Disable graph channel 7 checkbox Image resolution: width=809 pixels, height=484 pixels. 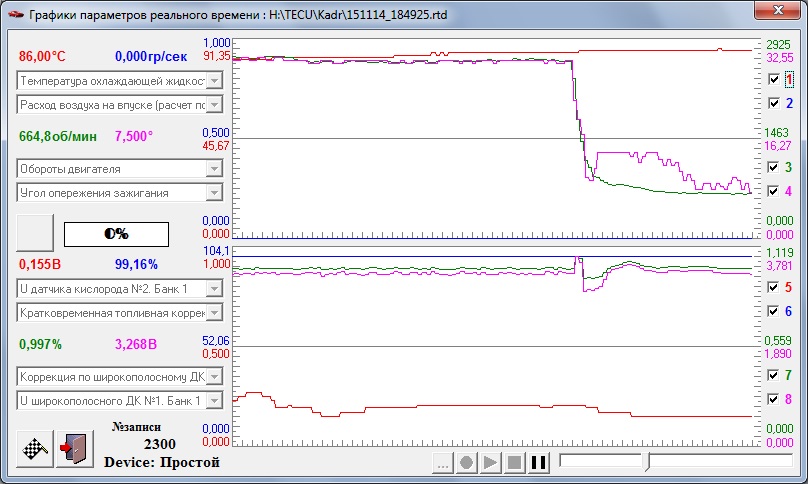coord(774,375)
